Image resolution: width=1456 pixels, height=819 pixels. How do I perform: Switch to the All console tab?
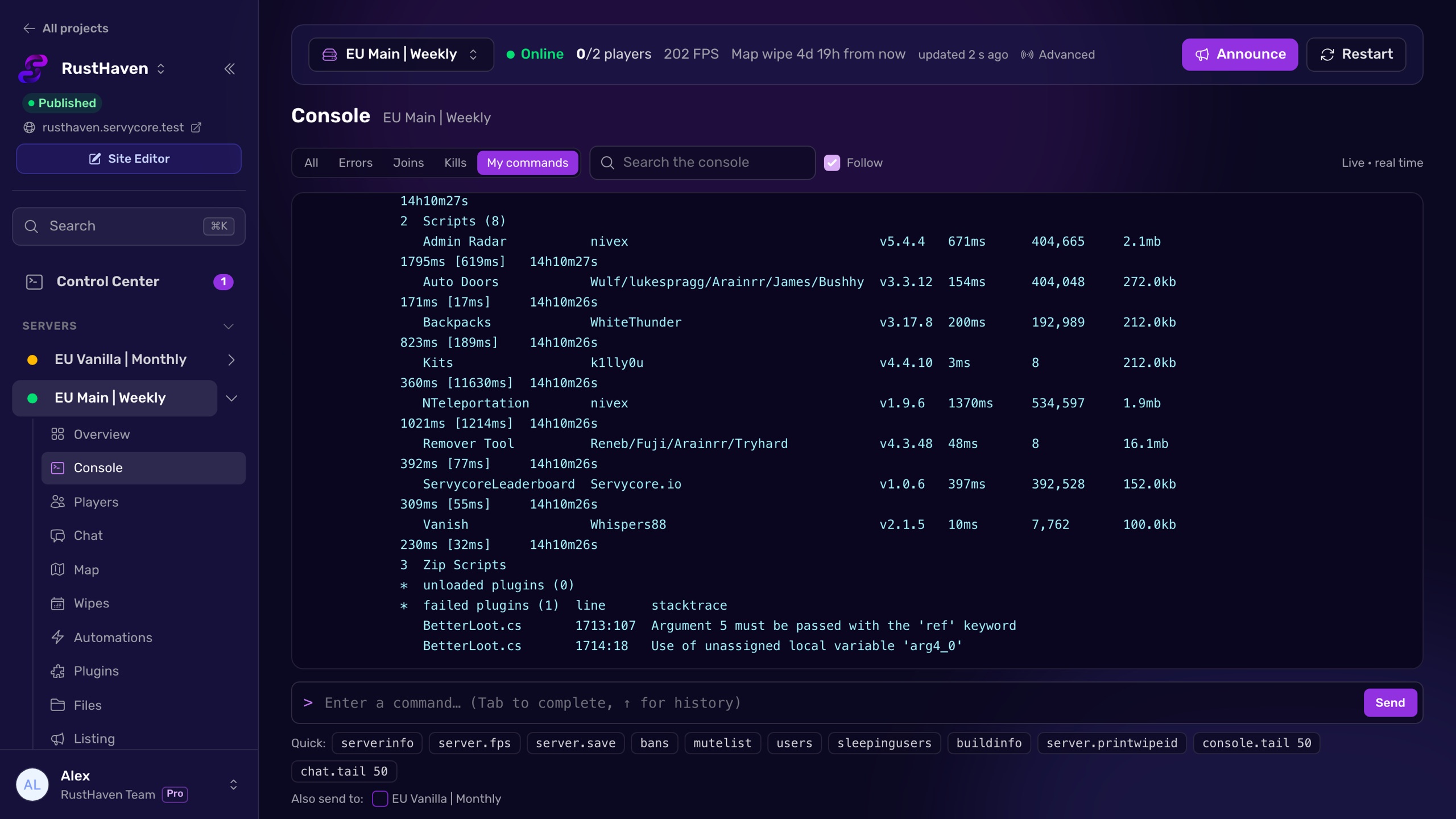311,163
